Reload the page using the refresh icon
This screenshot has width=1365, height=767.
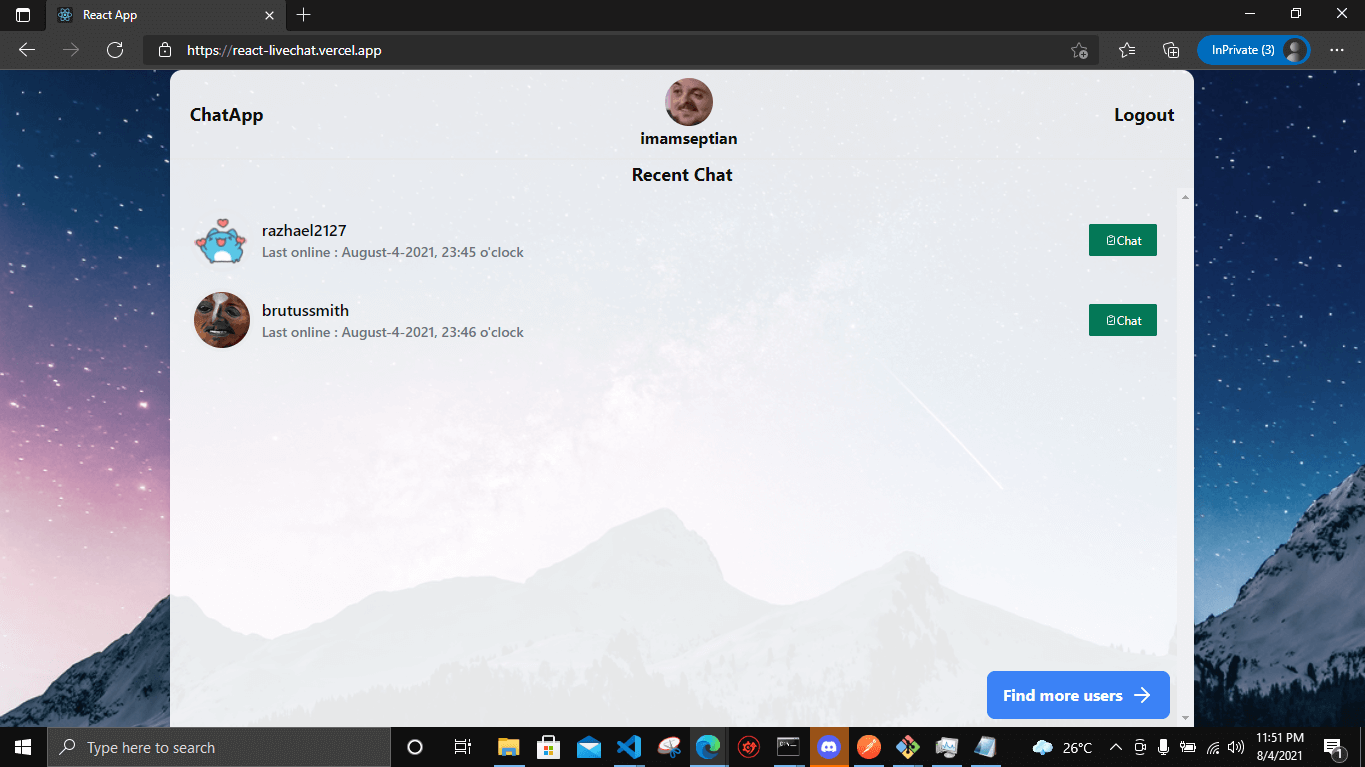pyautogui.click(x=115, y=49)
